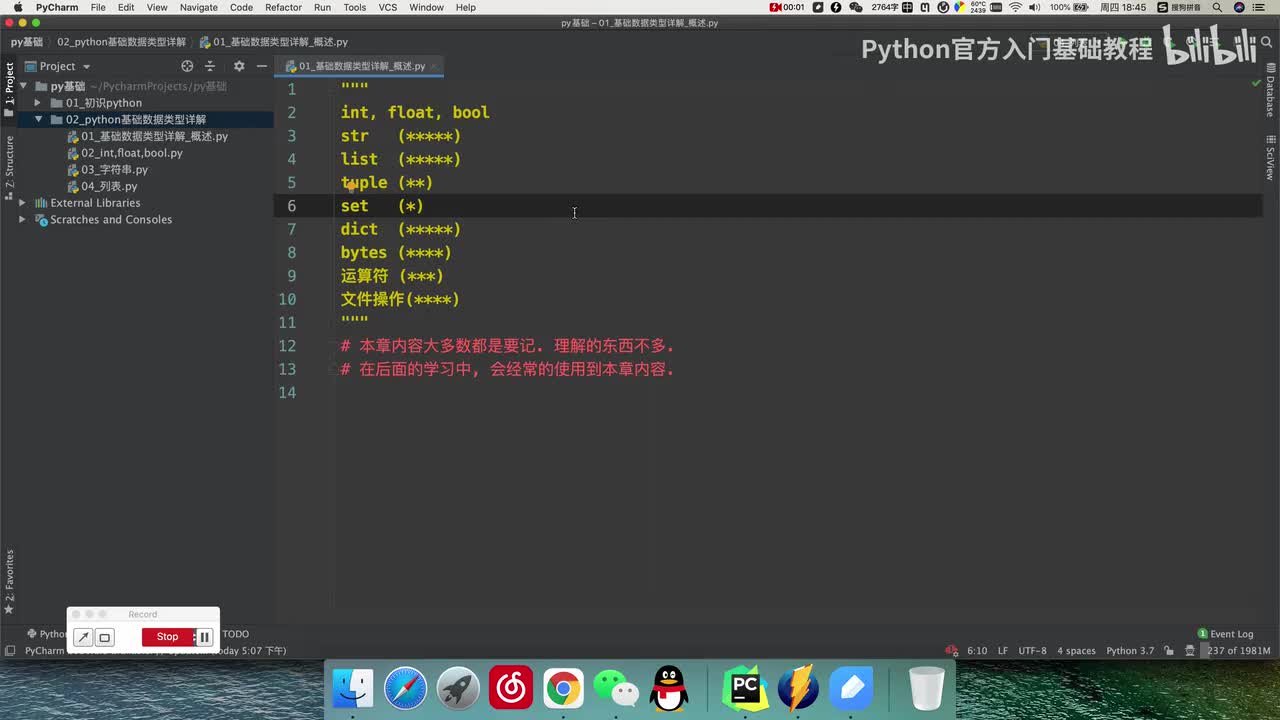Open the Run menu
The height and width of the screenshot is (720, 1280).
point(322,7)
